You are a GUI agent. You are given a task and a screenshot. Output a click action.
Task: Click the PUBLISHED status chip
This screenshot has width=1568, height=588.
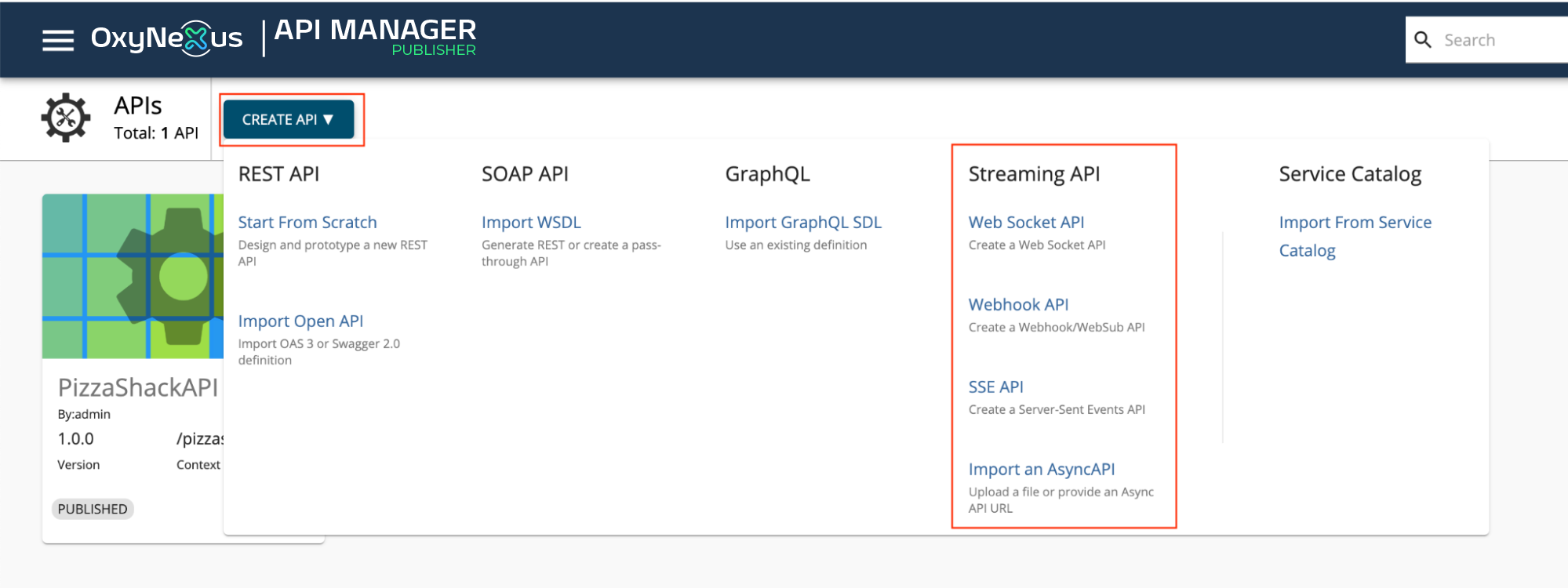coord(93,509)
